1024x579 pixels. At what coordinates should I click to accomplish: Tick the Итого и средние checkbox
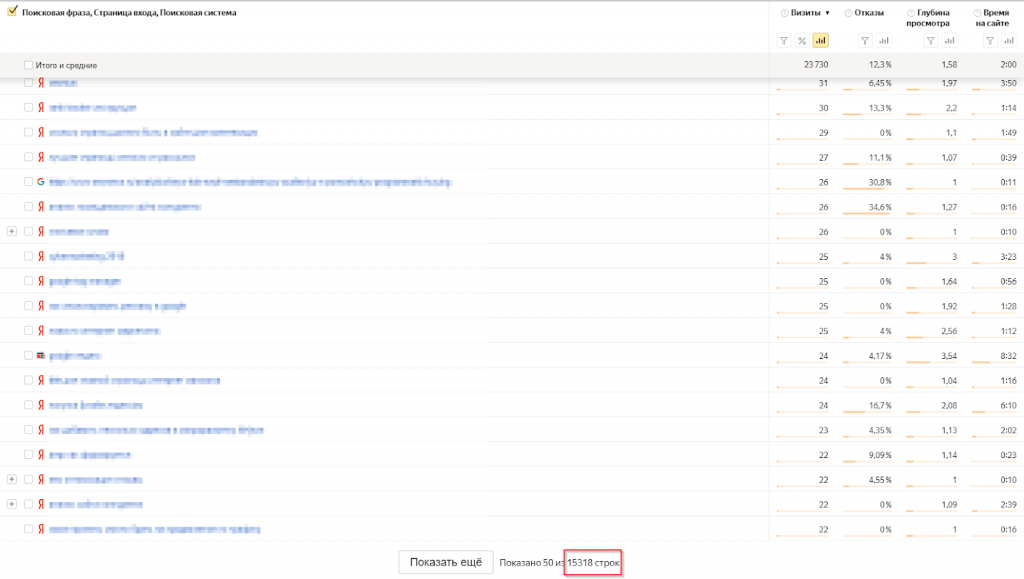click(28, 65)
